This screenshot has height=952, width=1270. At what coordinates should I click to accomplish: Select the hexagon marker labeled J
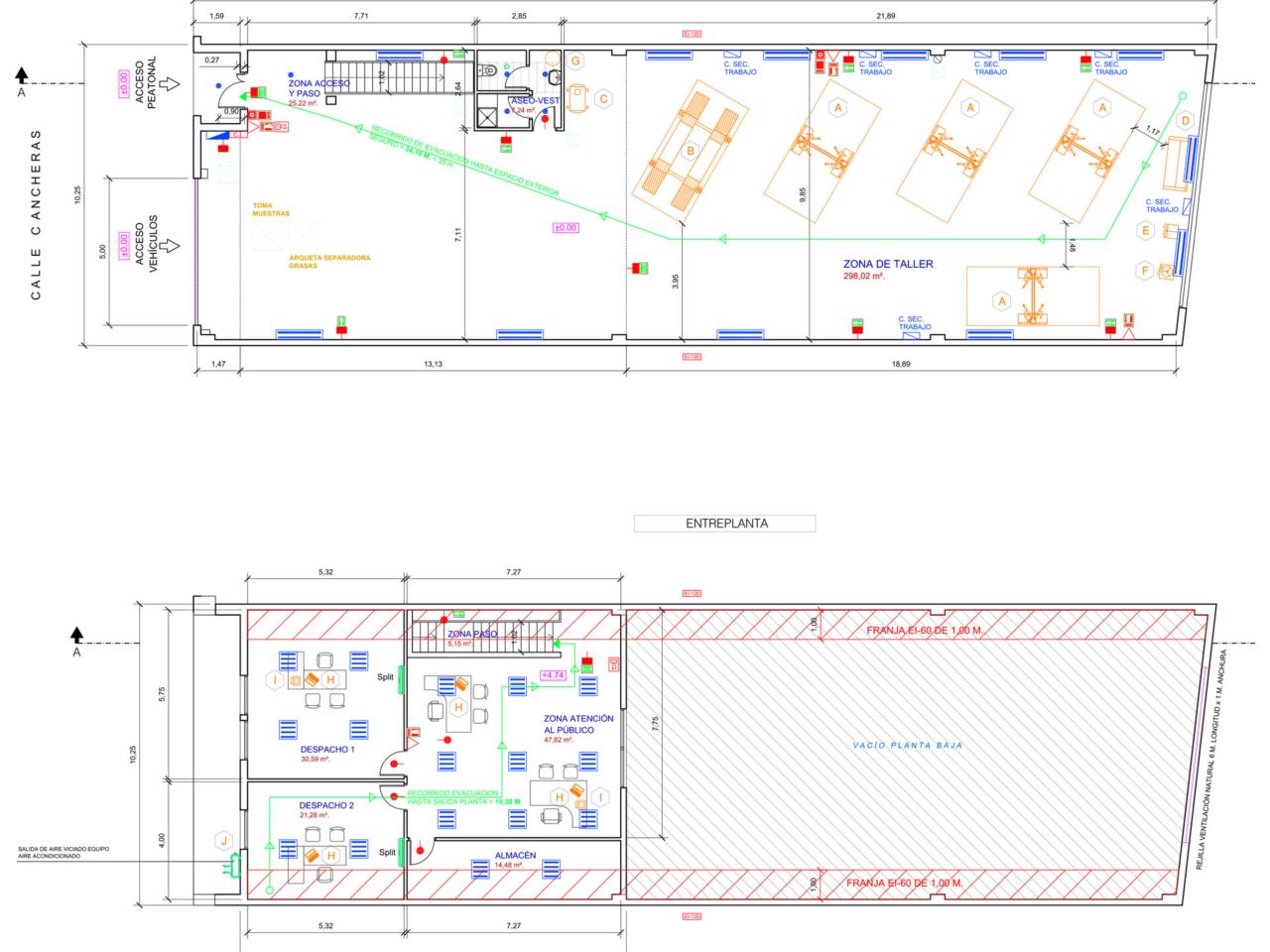[225, 842]
